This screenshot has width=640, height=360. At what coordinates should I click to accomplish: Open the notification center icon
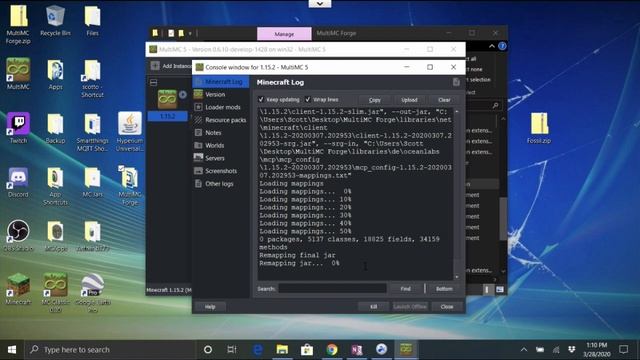tap(623, 349)
